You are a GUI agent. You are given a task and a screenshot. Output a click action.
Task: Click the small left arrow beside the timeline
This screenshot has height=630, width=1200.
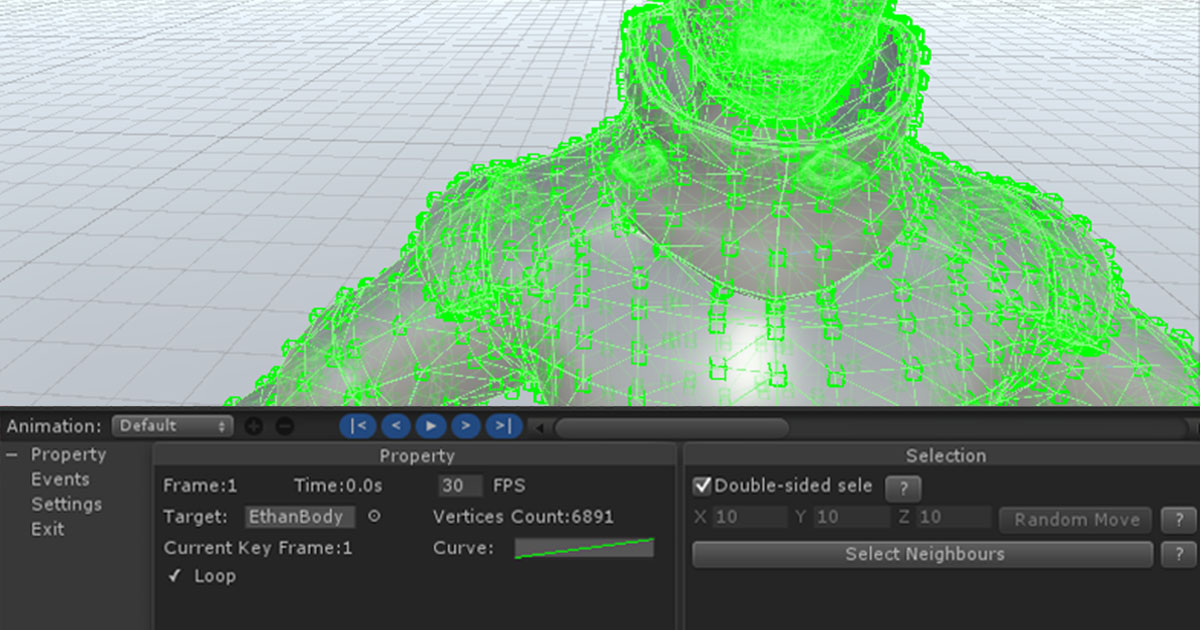(x=540, y=428)
